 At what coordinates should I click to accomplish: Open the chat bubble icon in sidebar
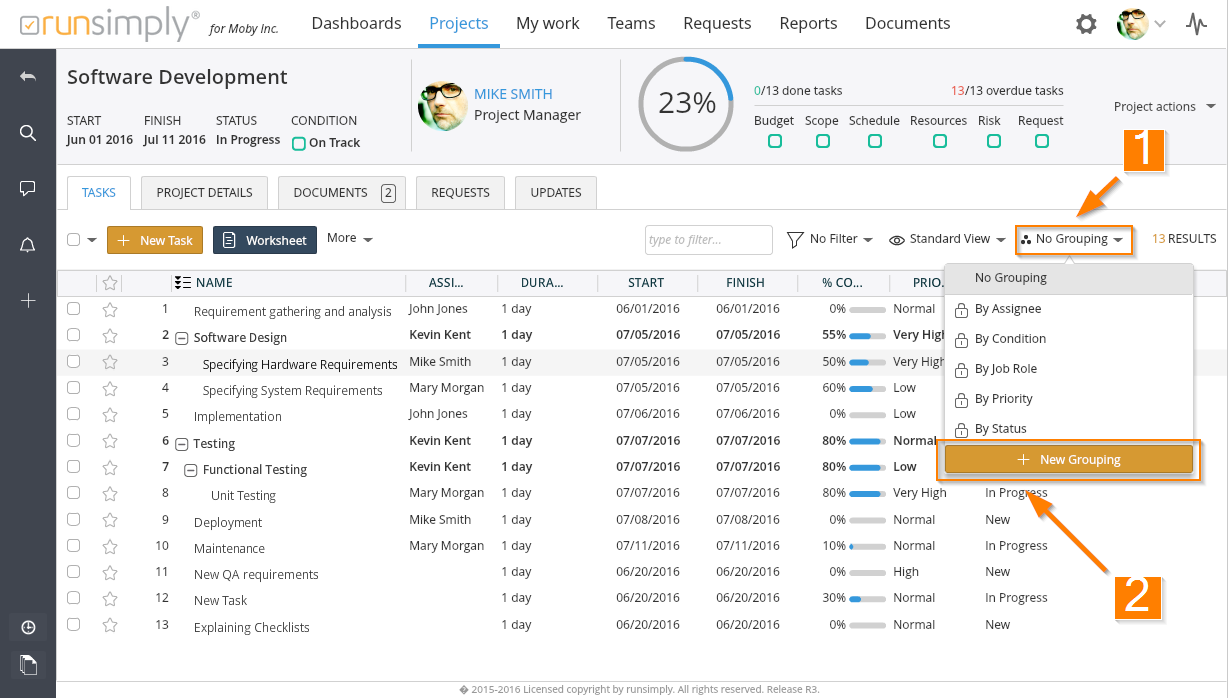(28, 188)
